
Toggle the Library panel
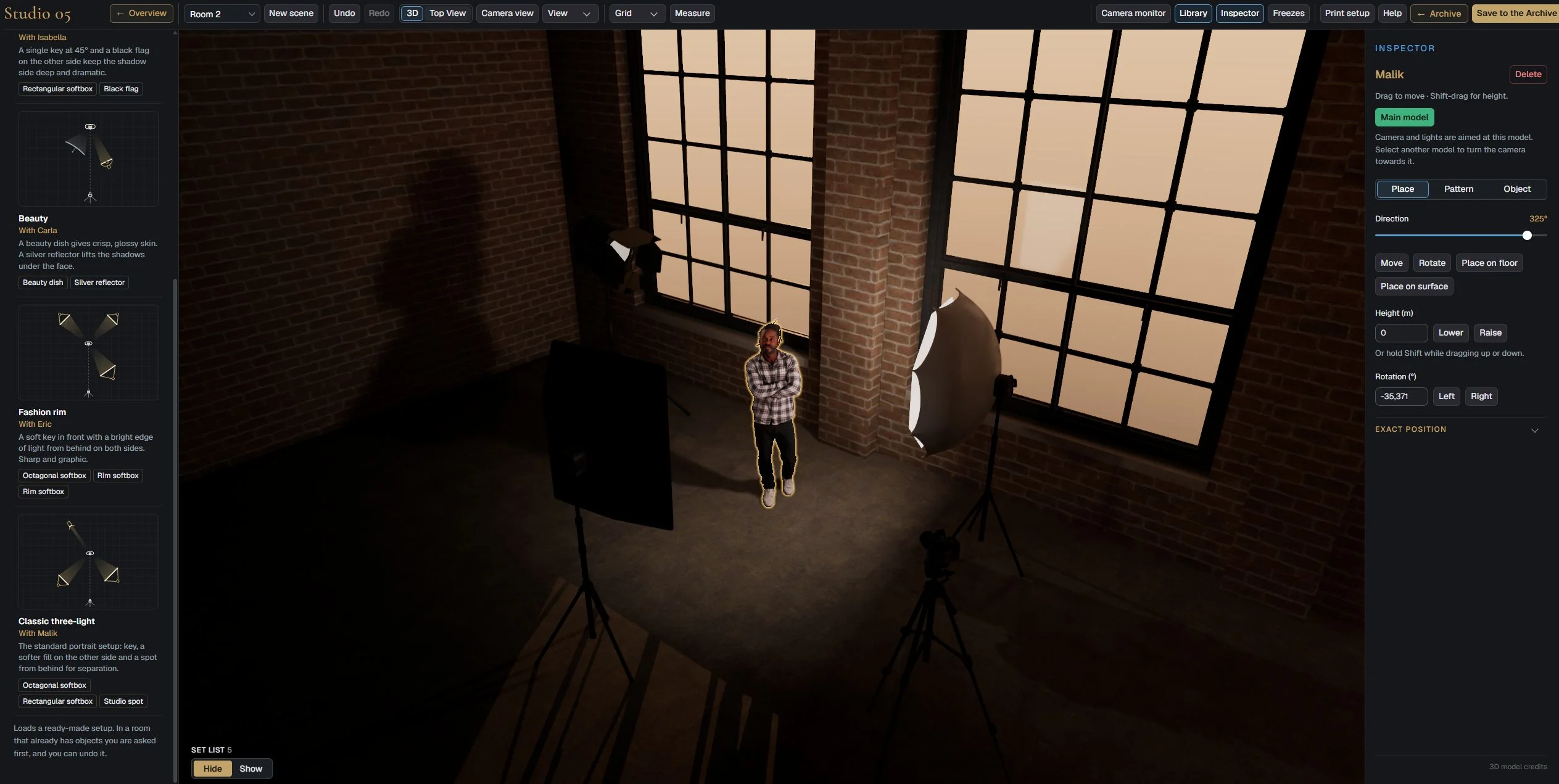click(x=1193, y=14)
